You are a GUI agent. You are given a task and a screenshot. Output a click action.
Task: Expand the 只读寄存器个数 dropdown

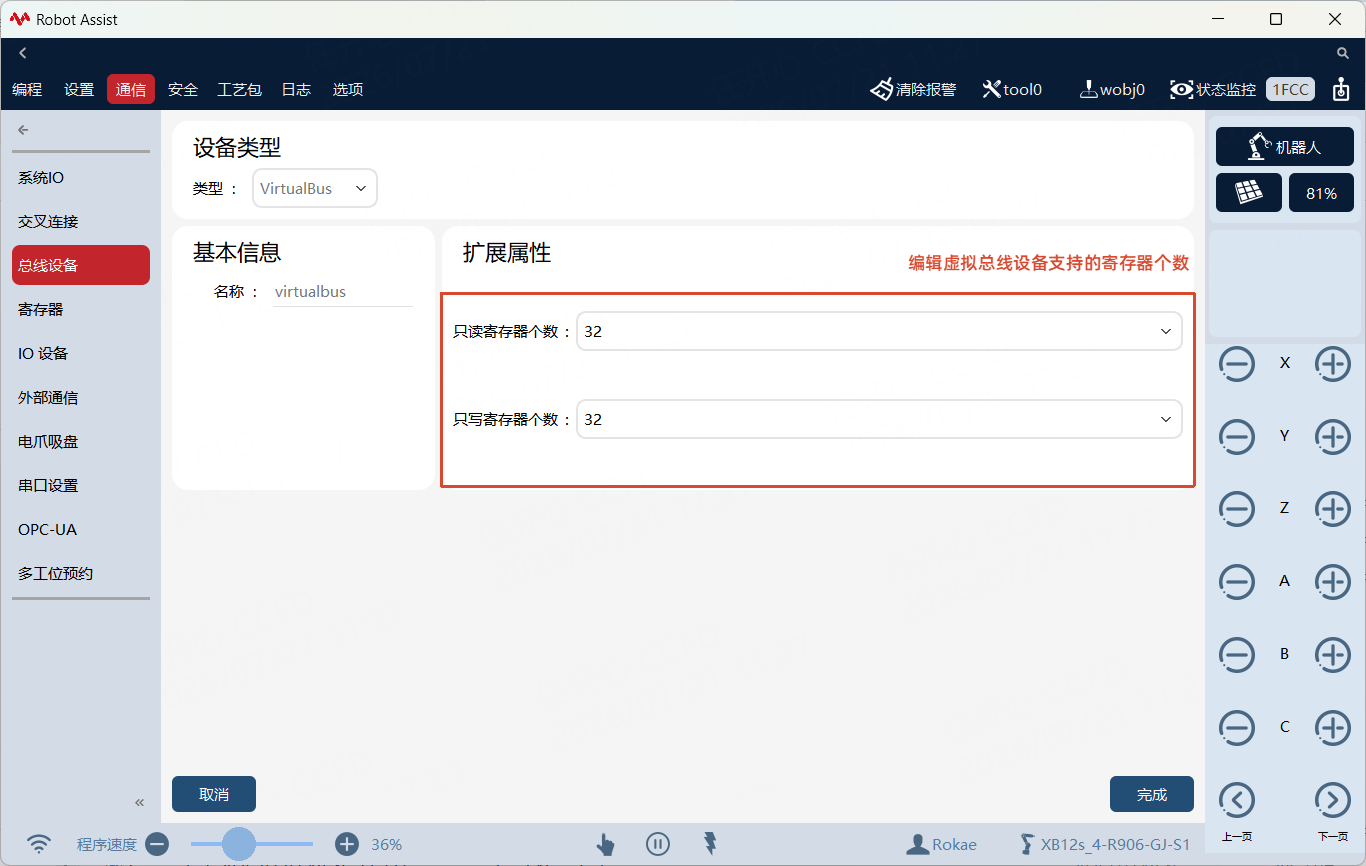click(879, 331)
